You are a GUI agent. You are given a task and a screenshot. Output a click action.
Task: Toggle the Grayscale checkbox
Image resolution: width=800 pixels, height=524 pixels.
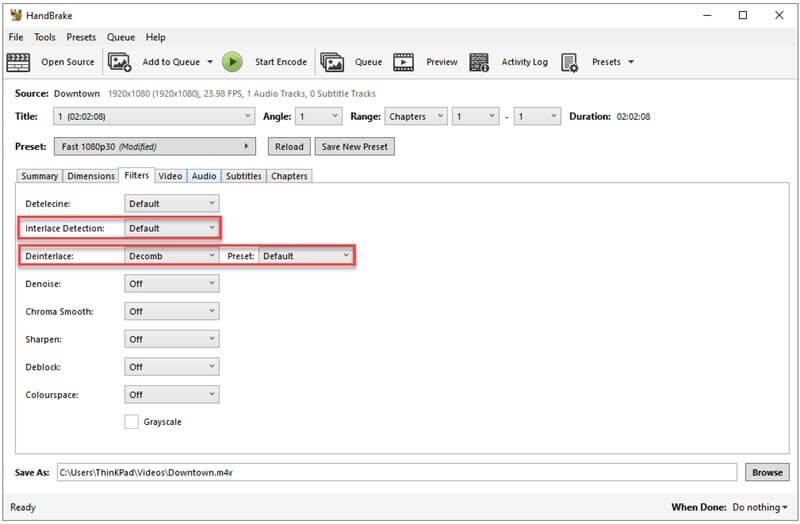tap(131, 421)
